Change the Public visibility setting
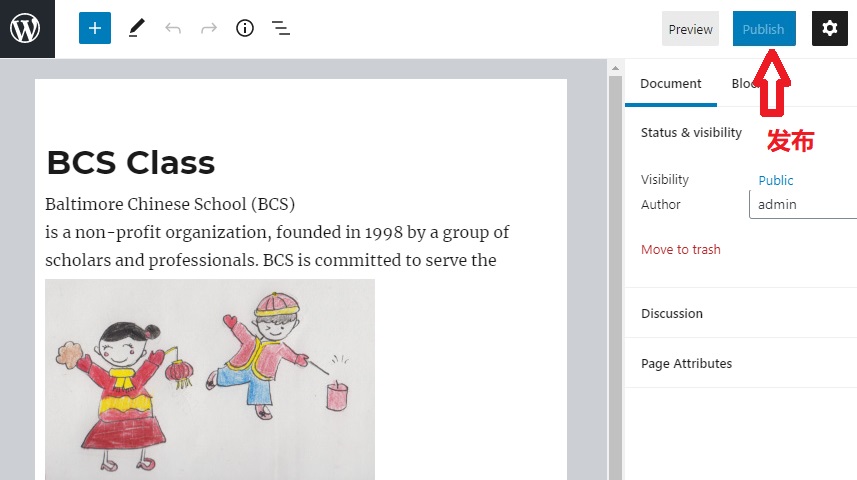This screenshot has width=857, height=480. point(775,180)
